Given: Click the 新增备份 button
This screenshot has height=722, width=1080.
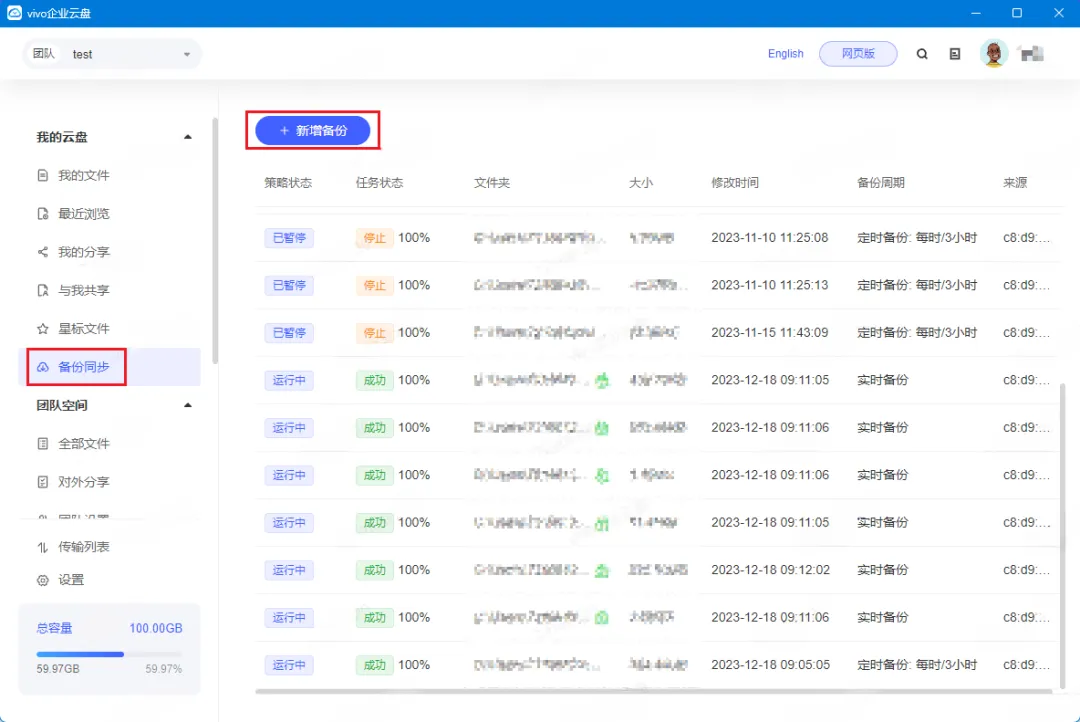Looking at the screenshot, I should (x=313, y=130).
